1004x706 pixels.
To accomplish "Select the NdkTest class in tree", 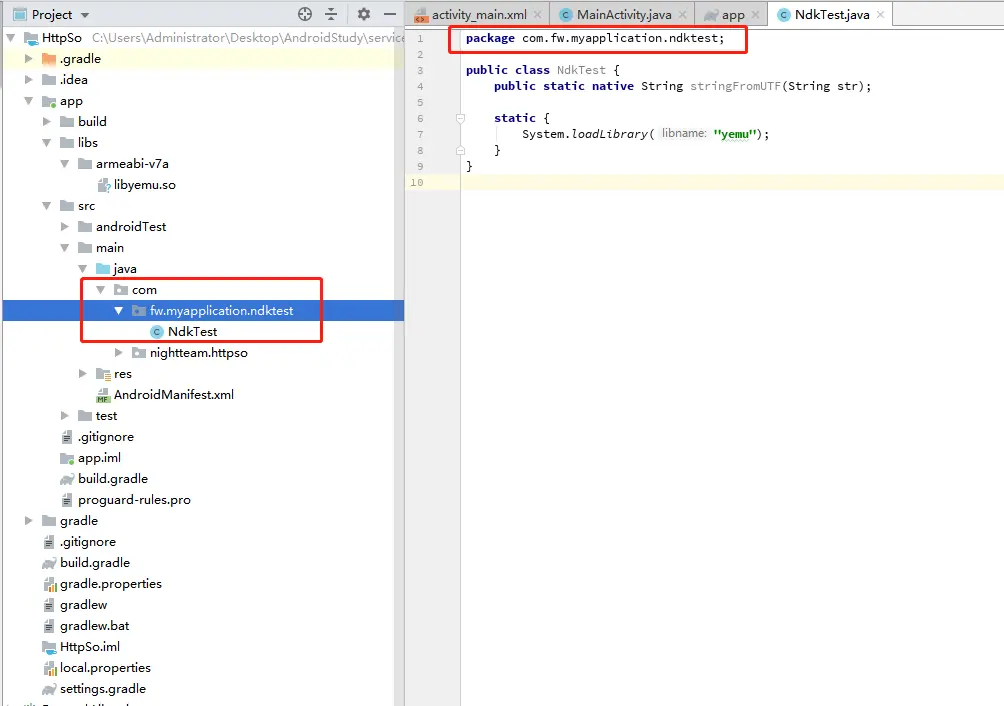I will pos(192,332).
